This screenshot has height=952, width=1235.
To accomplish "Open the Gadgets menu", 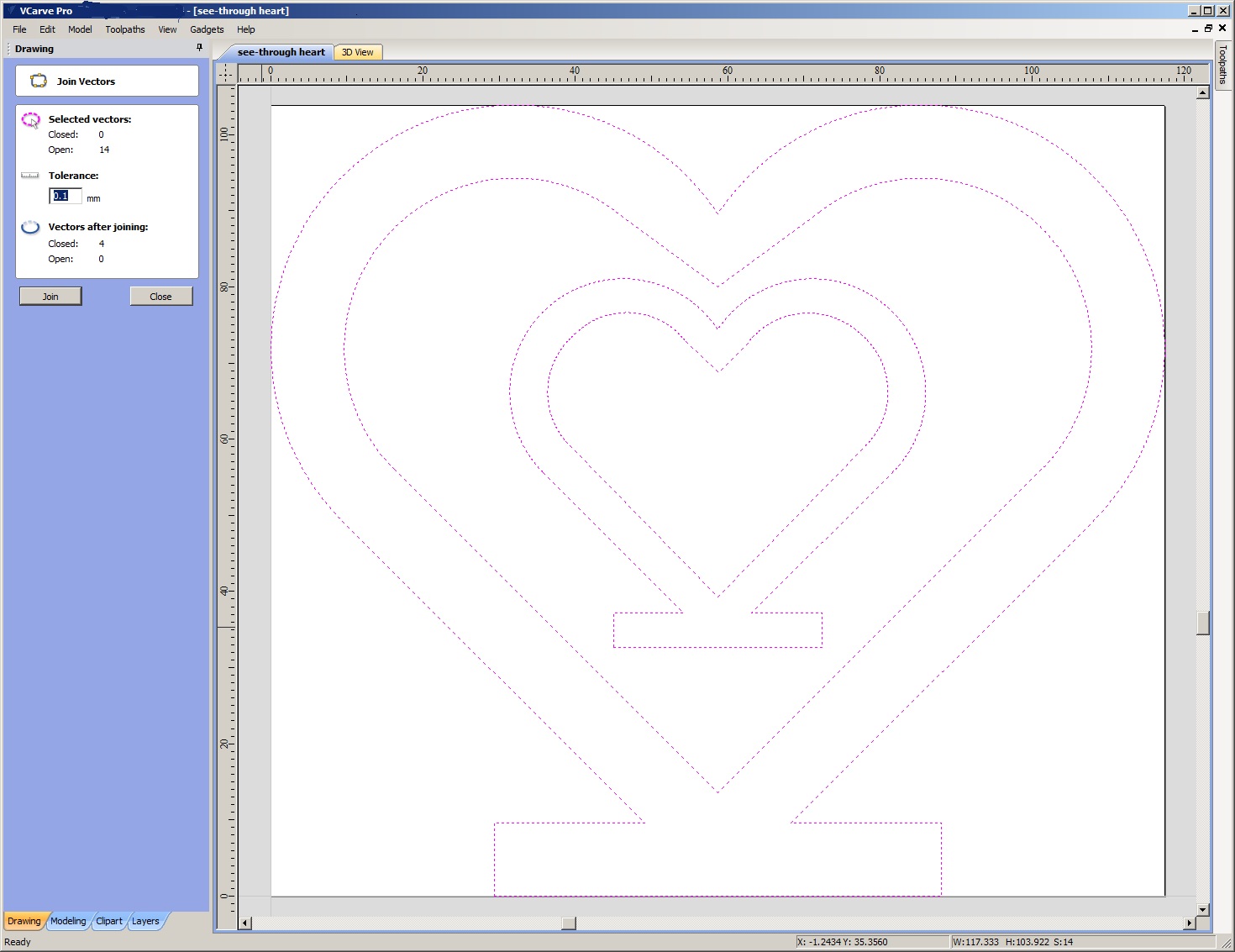I will (x=207, y=29).
